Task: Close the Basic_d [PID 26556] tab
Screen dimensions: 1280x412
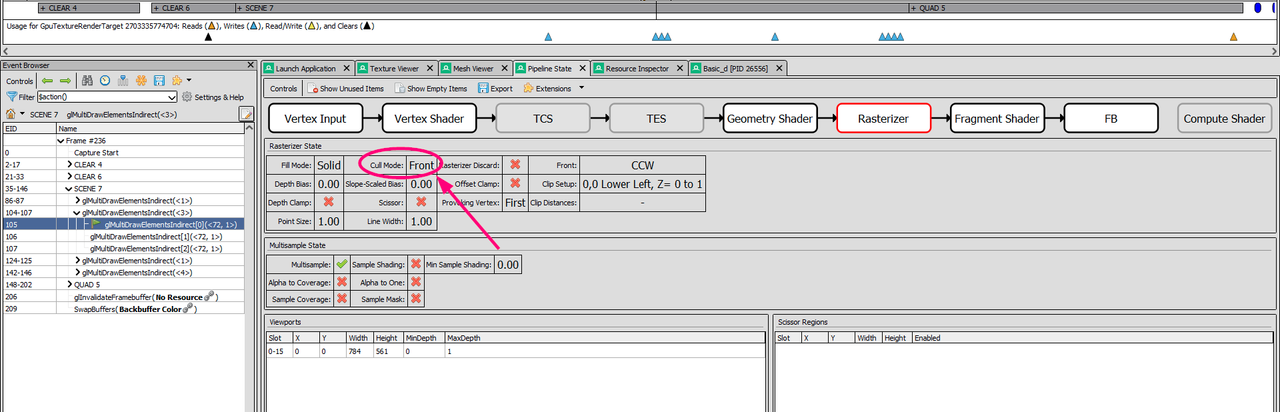Action: click(778, 69)
